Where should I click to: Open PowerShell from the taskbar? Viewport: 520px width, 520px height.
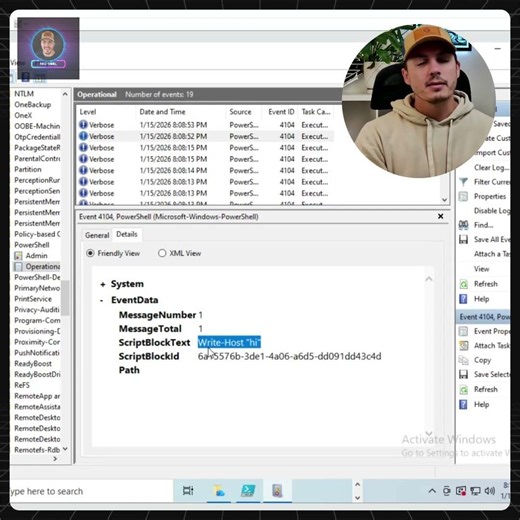pos(248,491)
